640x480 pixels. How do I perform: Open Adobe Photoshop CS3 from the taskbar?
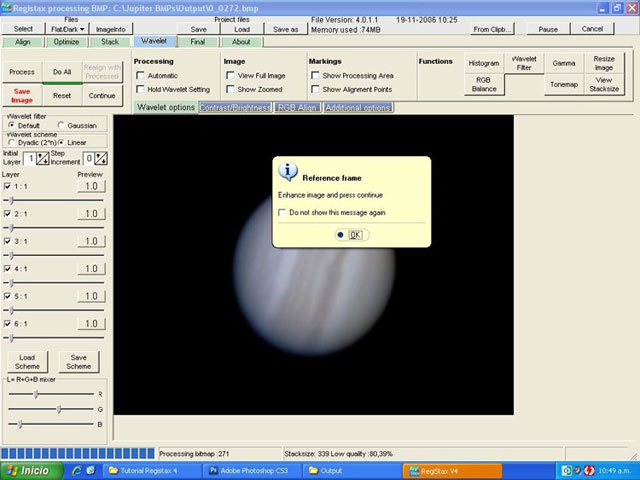(x=249, y=470)
